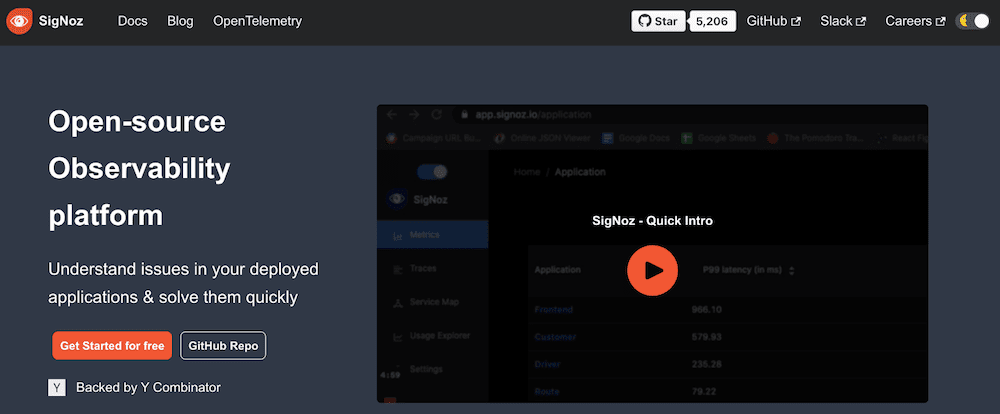This screenshot has width=1000, height=414.
Task: Toggle the dark/light mode switch
Action: click(x=971, y=21)
